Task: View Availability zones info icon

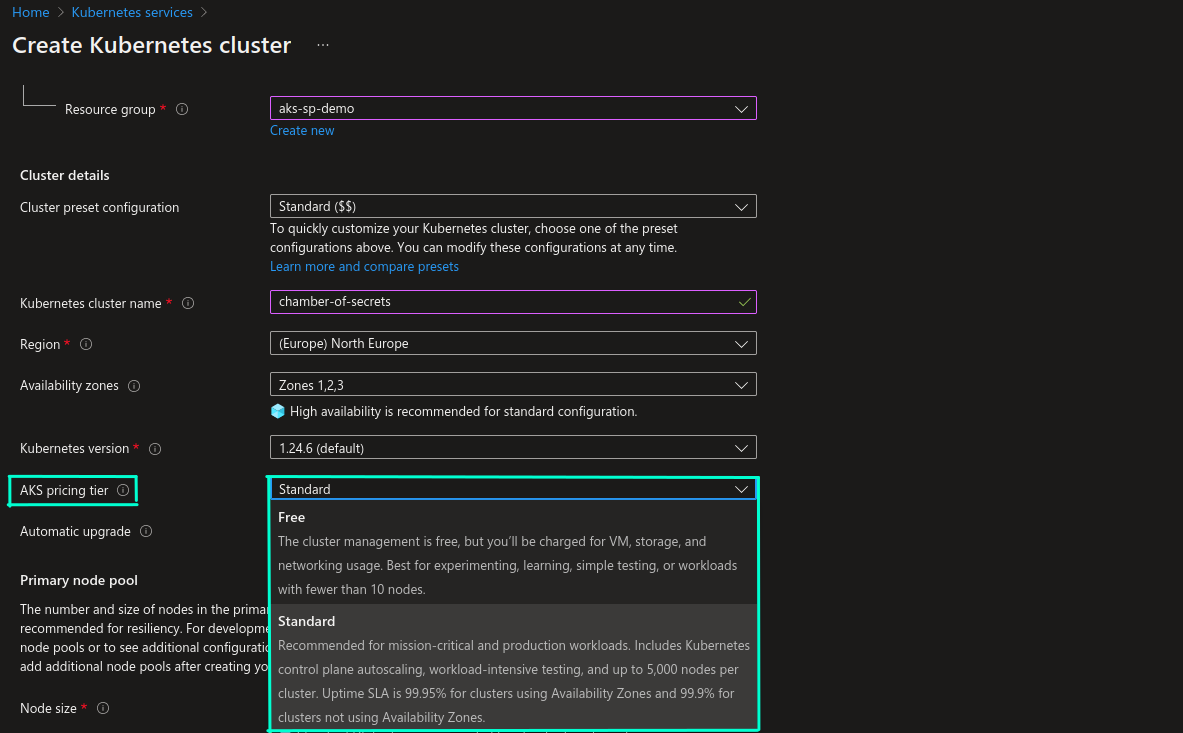Action: pos(134,386)
